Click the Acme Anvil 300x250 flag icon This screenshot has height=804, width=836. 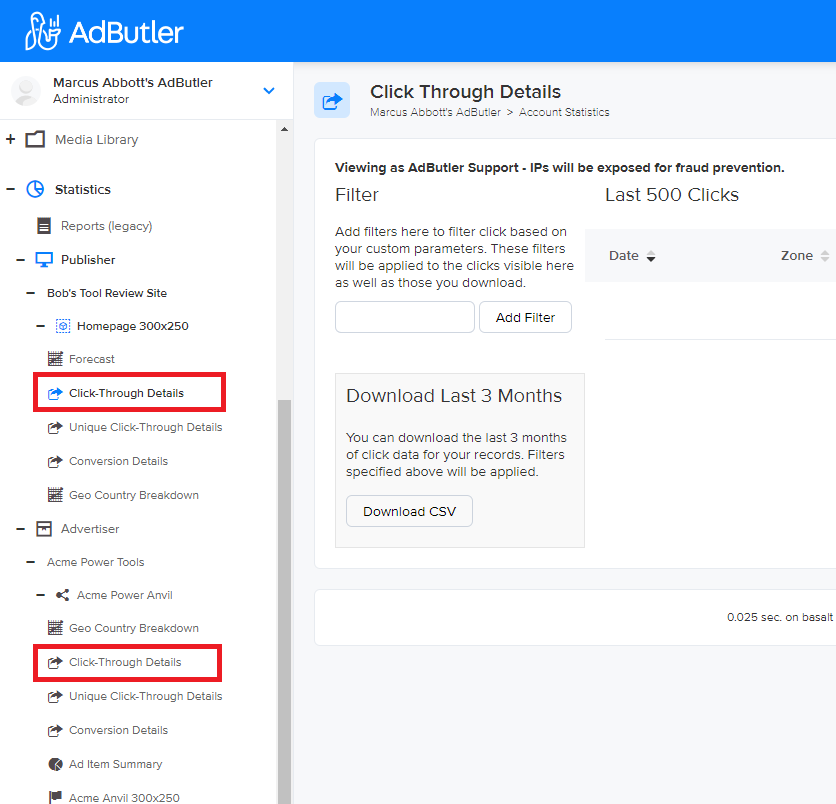point(55,797)
